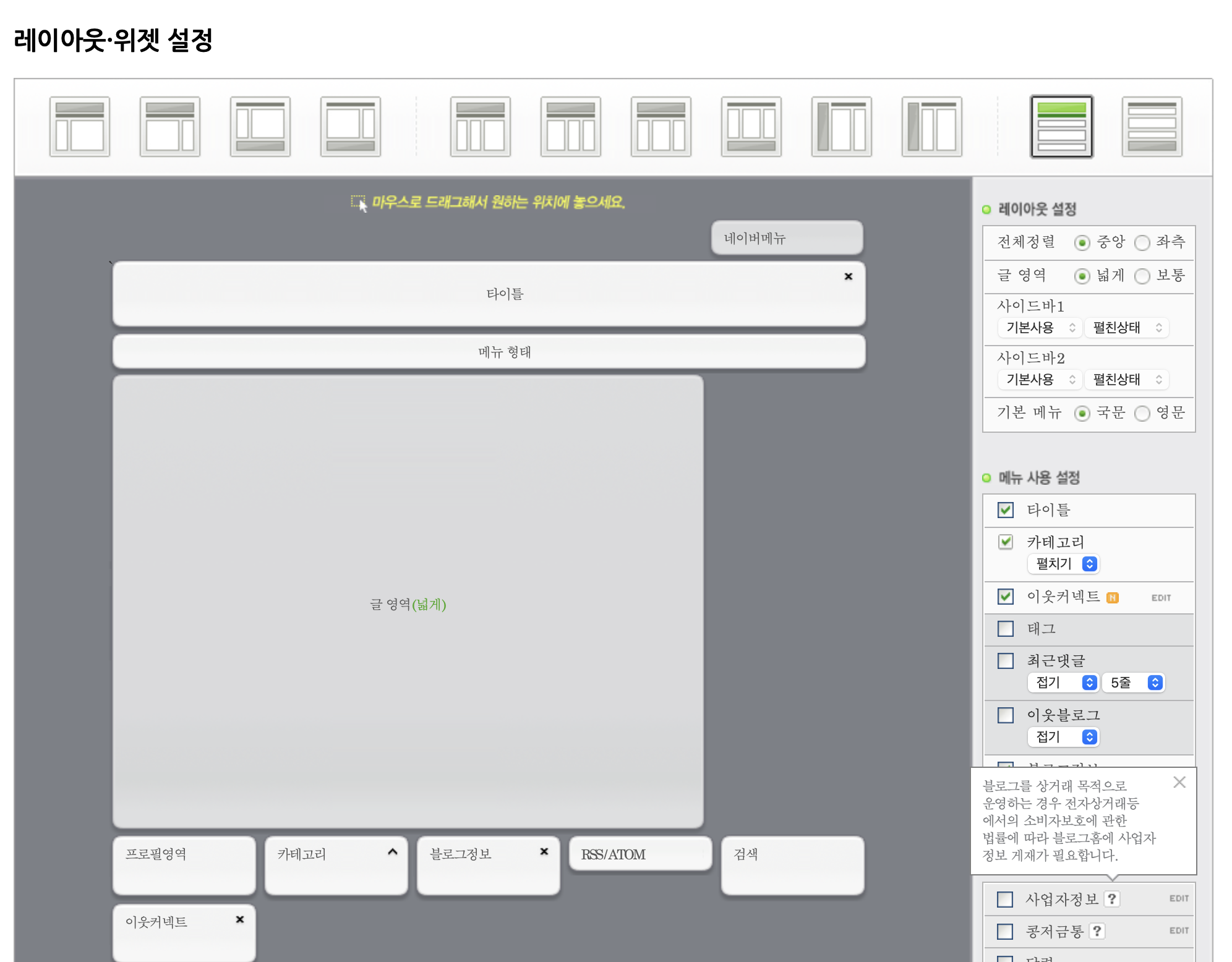Remove the 블로그정보 widget with its X
The image size is (1232, 962).
pos(544,851)
